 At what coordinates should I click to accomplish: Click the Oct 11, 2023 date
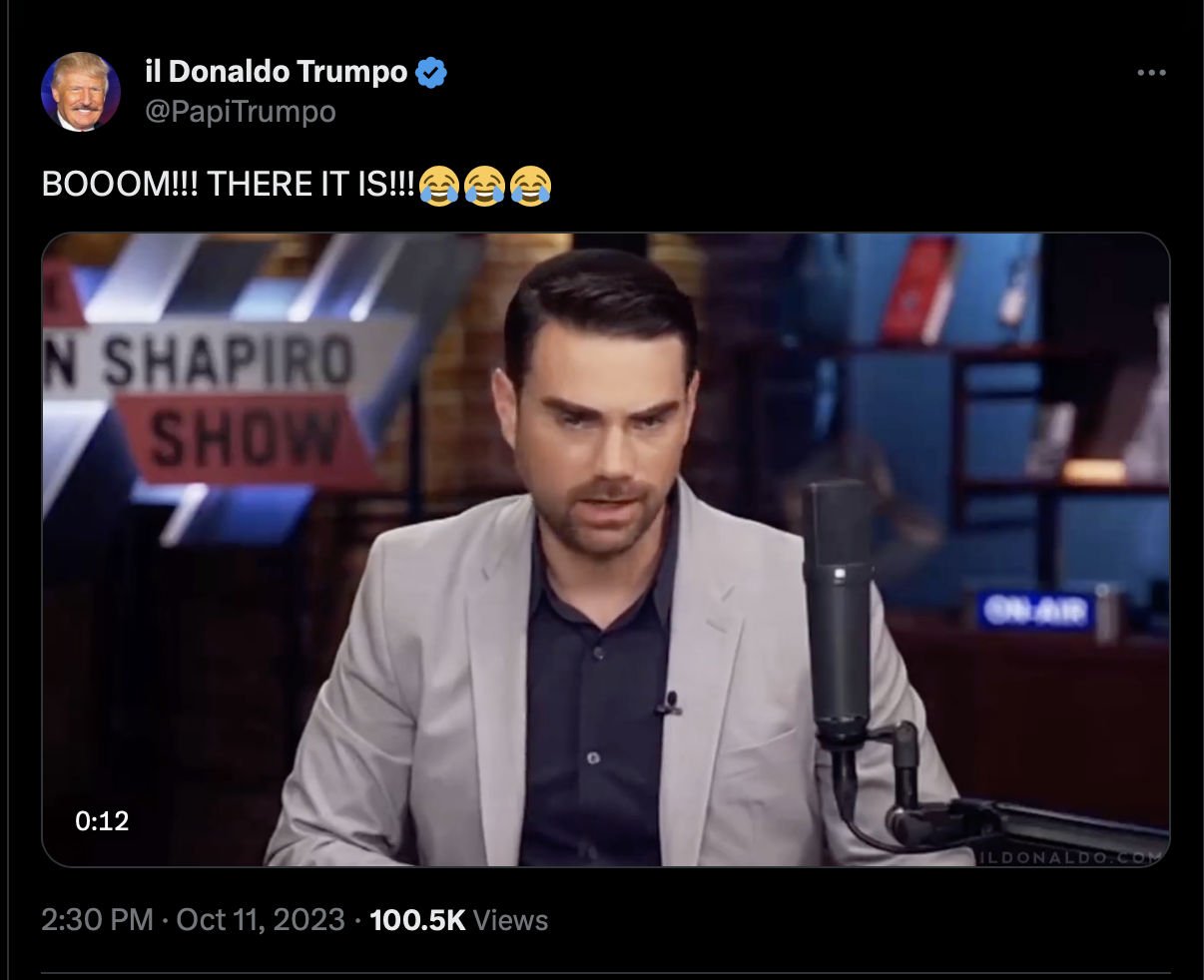point(261,920)
